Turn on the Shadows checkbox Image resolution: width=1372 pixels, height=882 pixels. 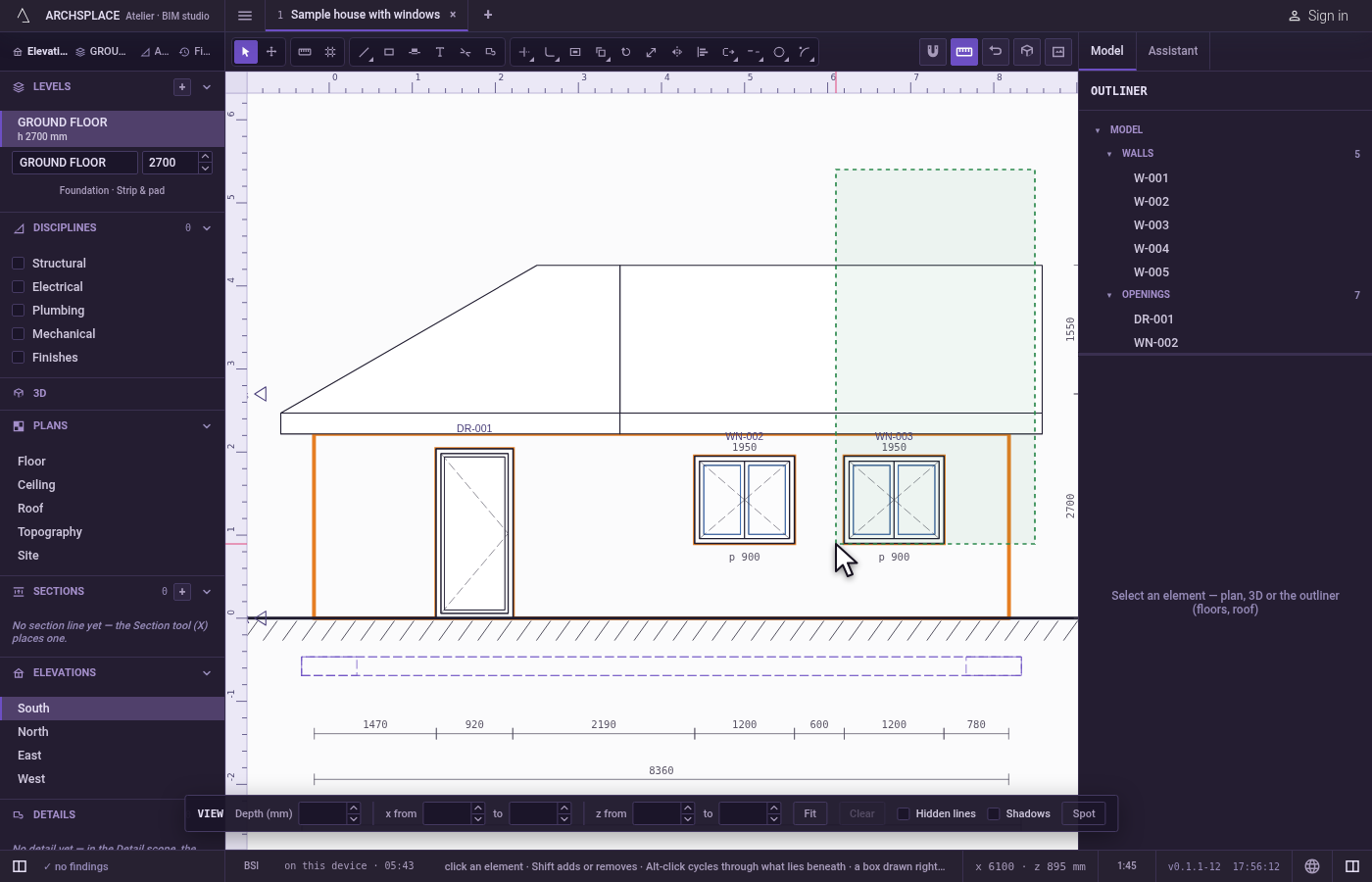click(x=994, y=814)
